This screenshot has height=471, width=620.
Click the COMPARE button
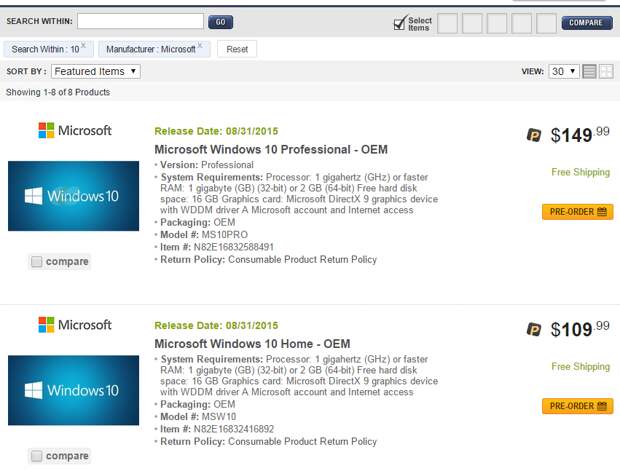(x=587, y=23)
